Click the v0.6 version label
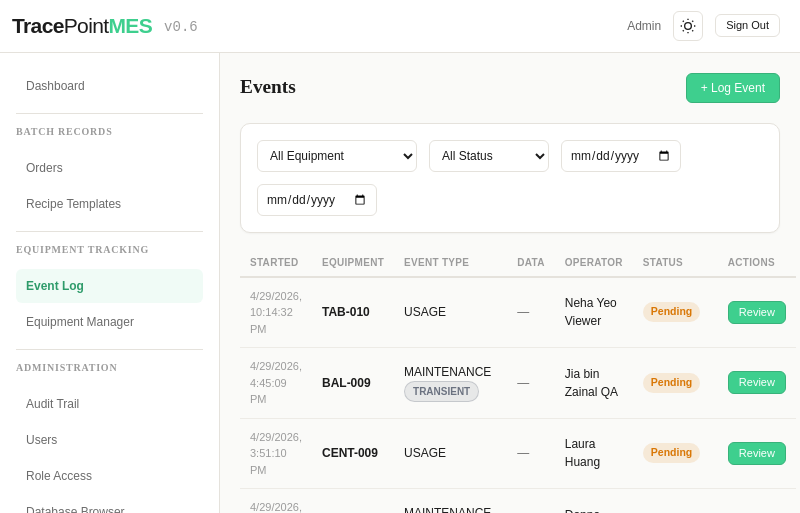 [x=181, y=27]
